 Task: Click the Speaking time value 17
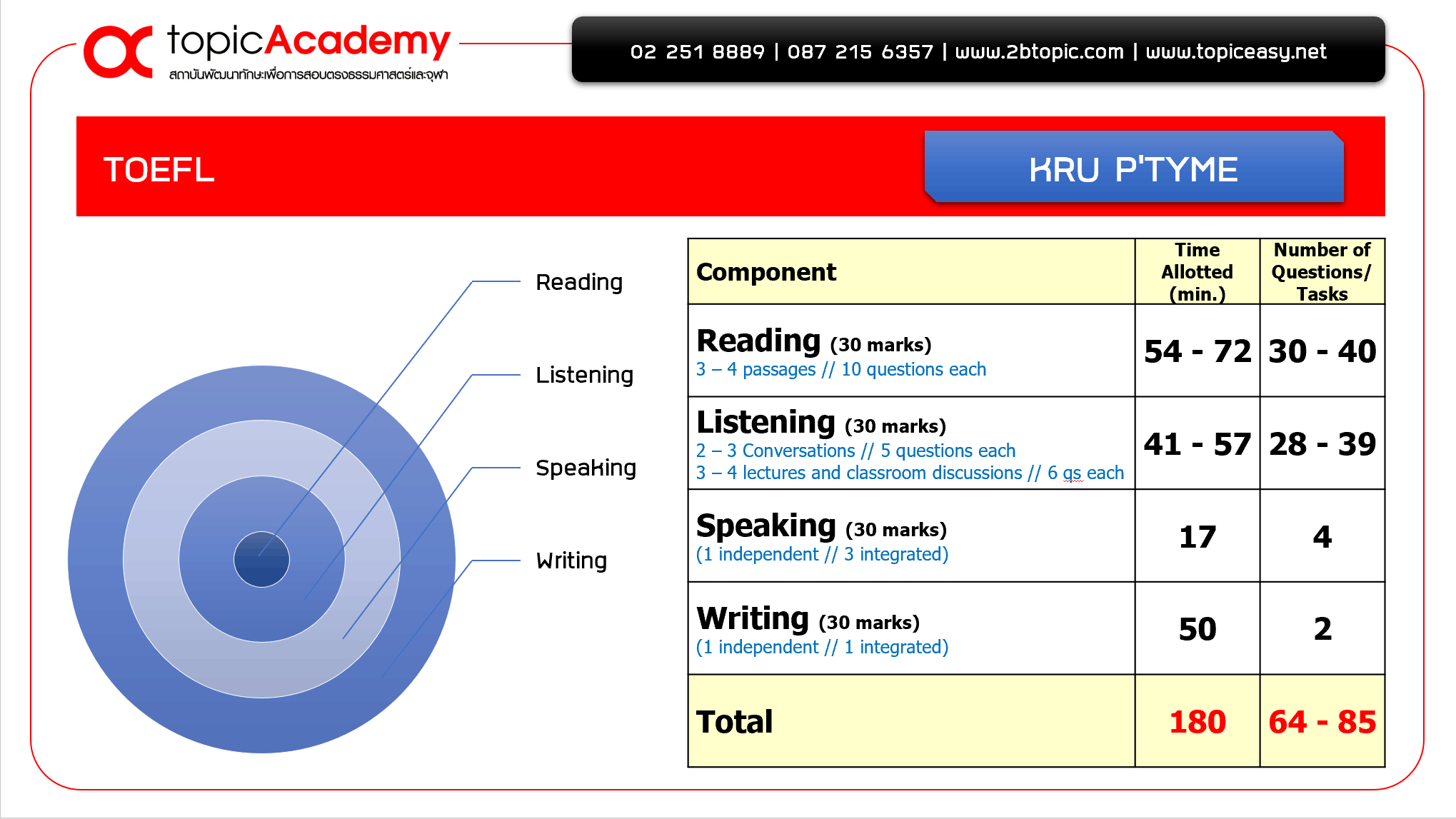coord(1198,537)
